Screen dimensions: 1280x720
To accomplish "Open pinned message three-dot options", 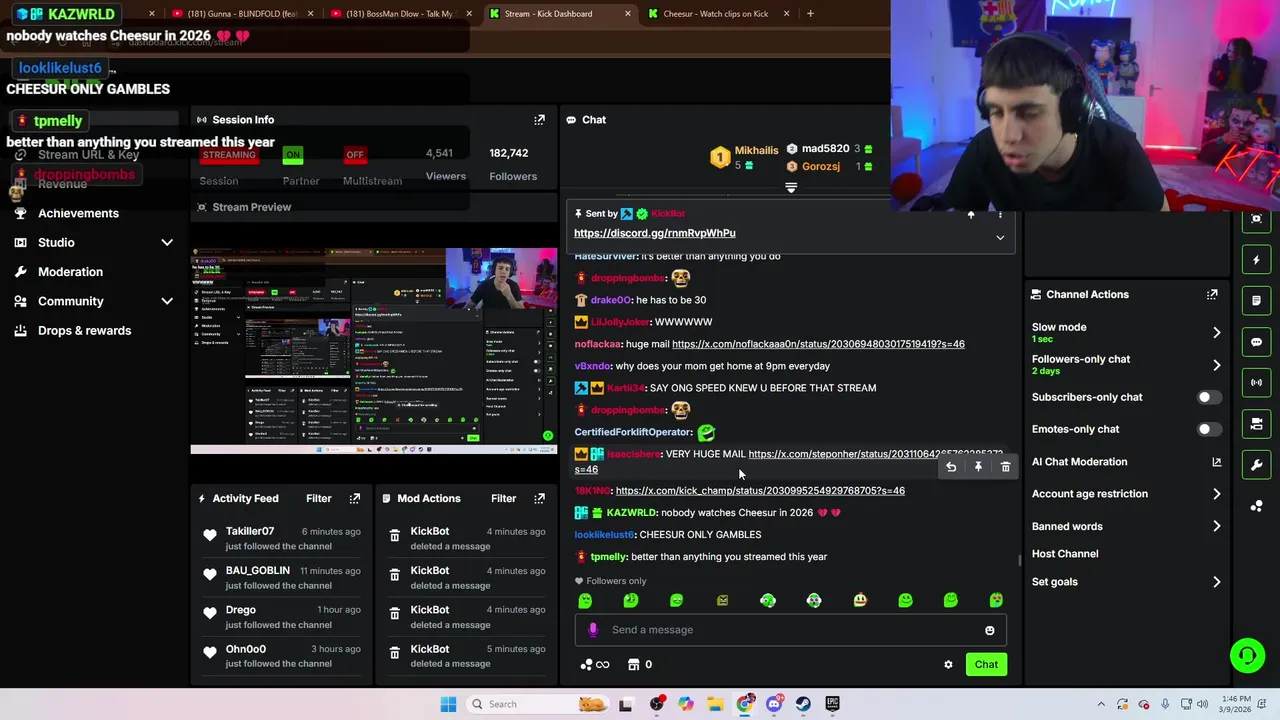I will (x=1000, y=215).
